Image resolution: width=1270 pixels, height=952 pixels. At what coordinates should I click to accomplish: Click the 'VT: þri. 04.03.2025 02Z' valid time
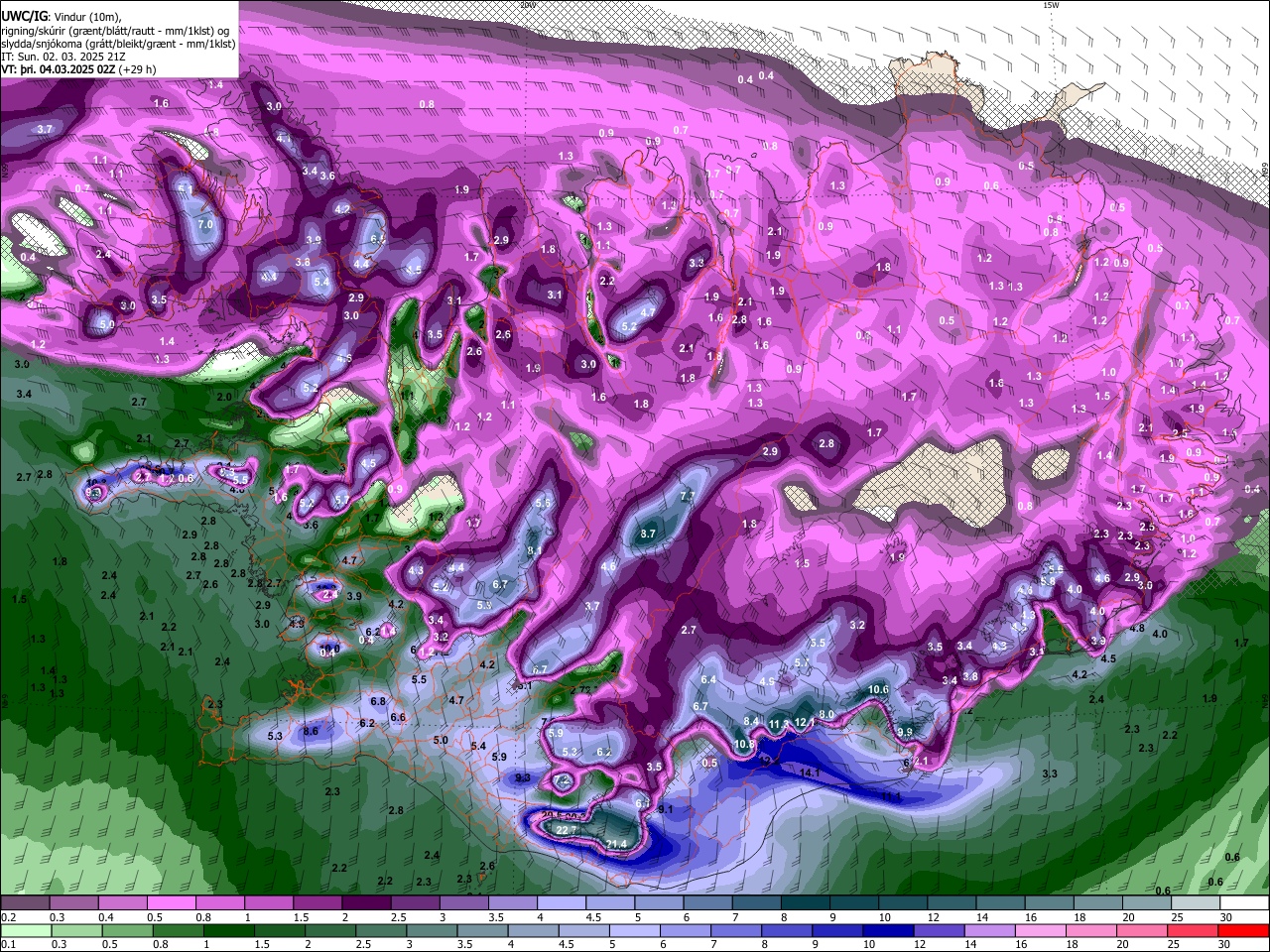60,69
